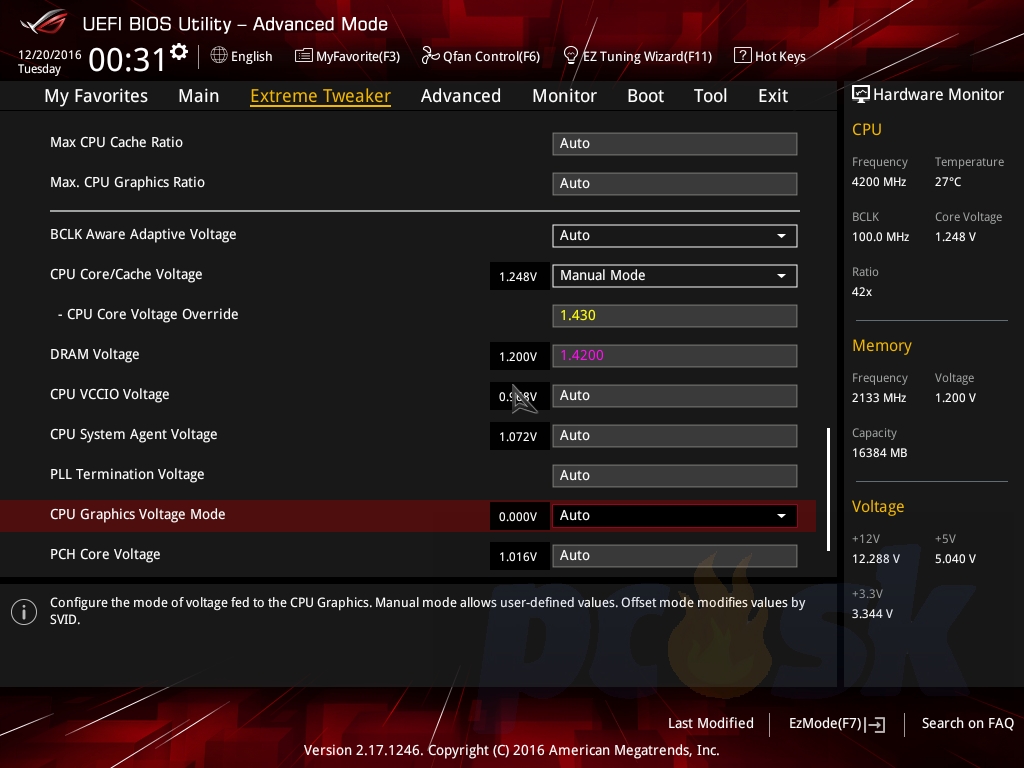Open English language selection
This screenshot has width=1024, height=768.
pyautogui.click(x=251, y=56)
